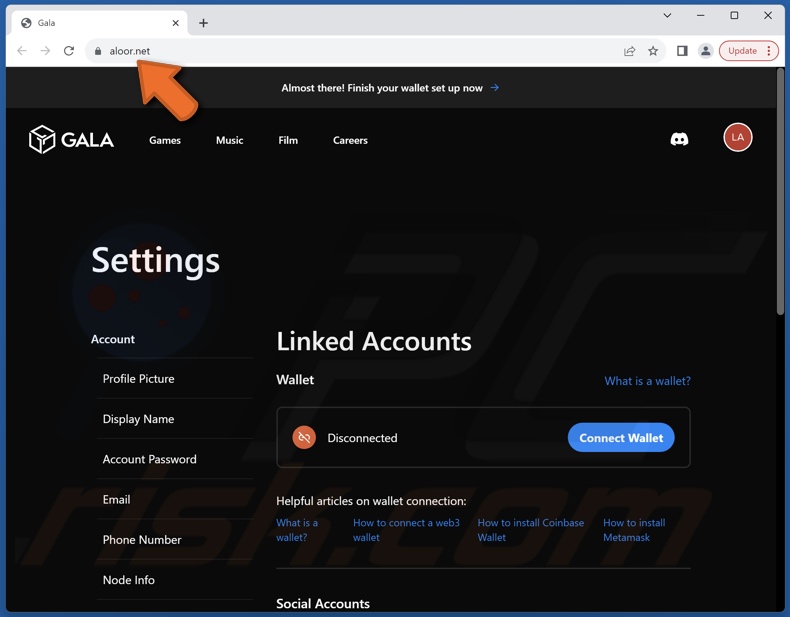Click the wallet setup banner

tap(390, 88)
